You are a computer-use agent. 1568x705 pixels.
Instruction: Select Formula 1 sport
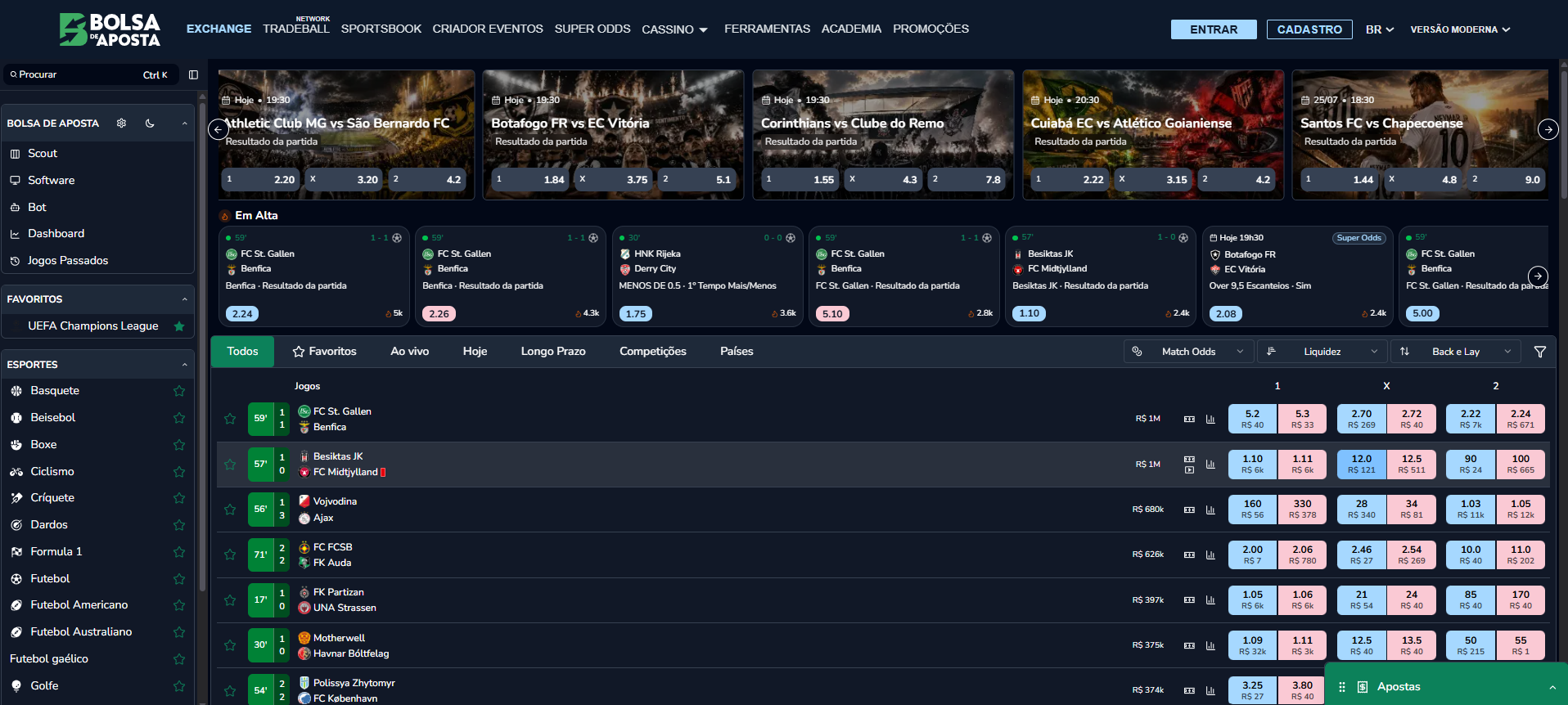pyautogui.click(x=56, y=552)
